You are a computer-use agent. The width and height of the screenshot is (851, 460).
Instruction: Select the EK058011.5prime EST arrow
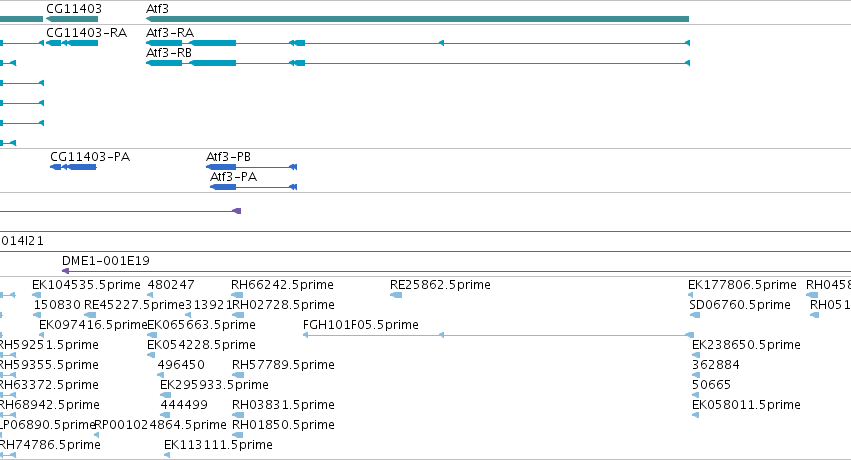[x=695, y=416]
